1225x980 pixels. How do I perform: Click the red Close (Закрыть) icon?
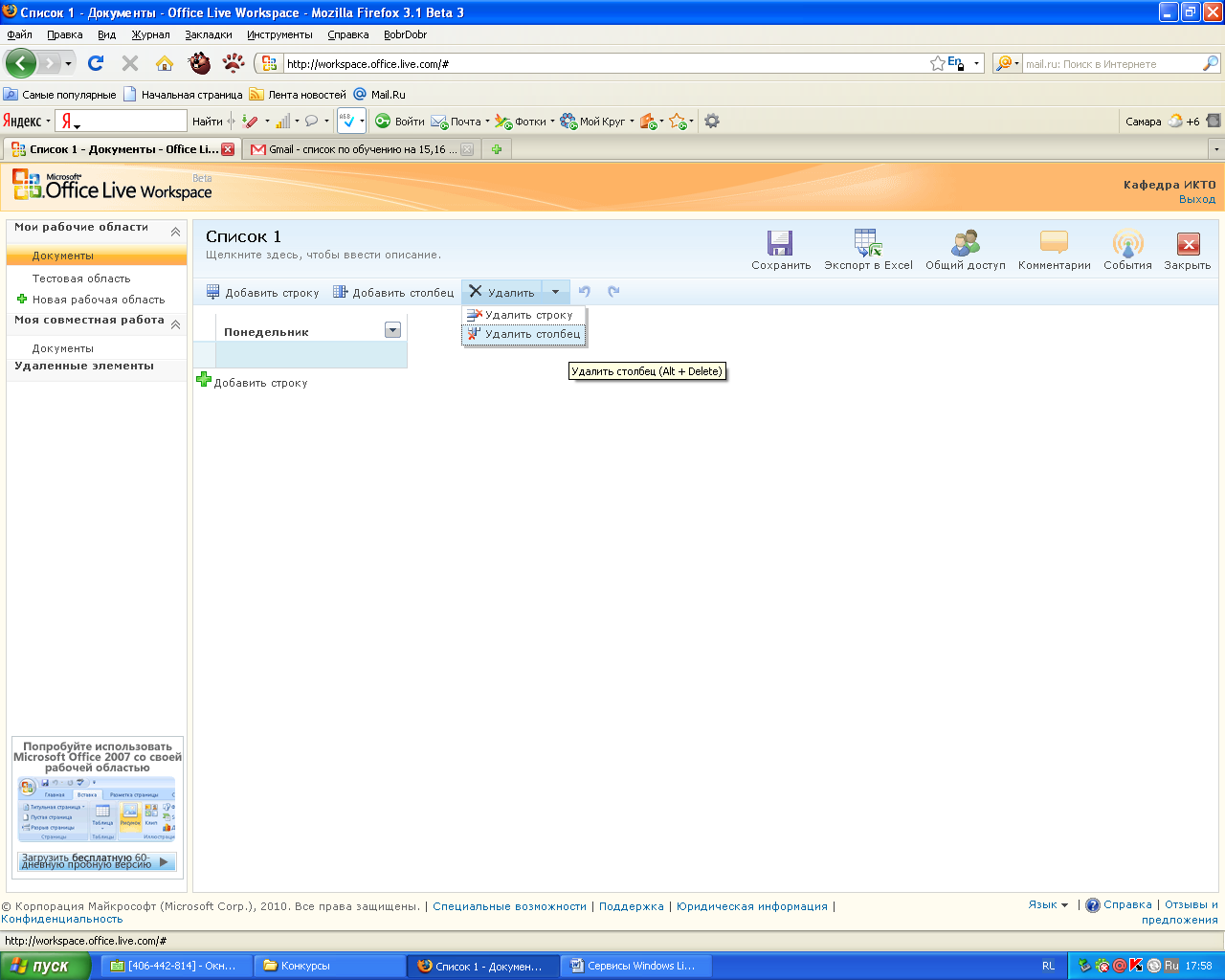click(x=1188, y=243)
